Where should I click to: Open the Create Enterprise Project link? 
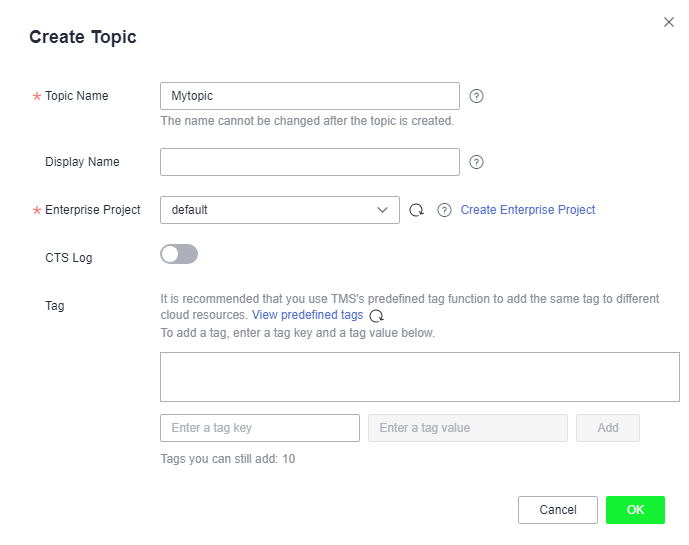tap(528, 210)
